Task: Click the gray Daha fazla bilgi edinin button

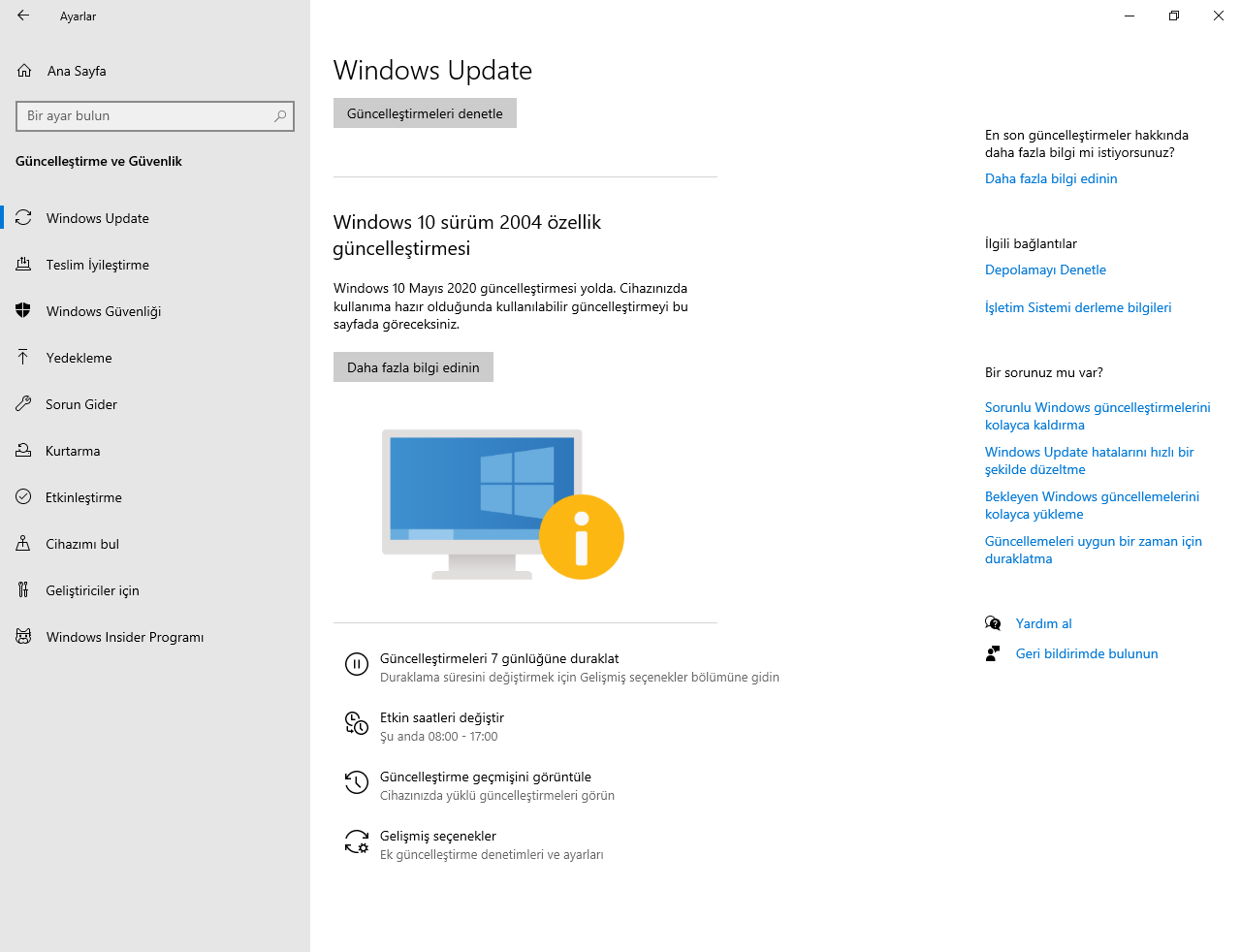Action: point(413,367)
